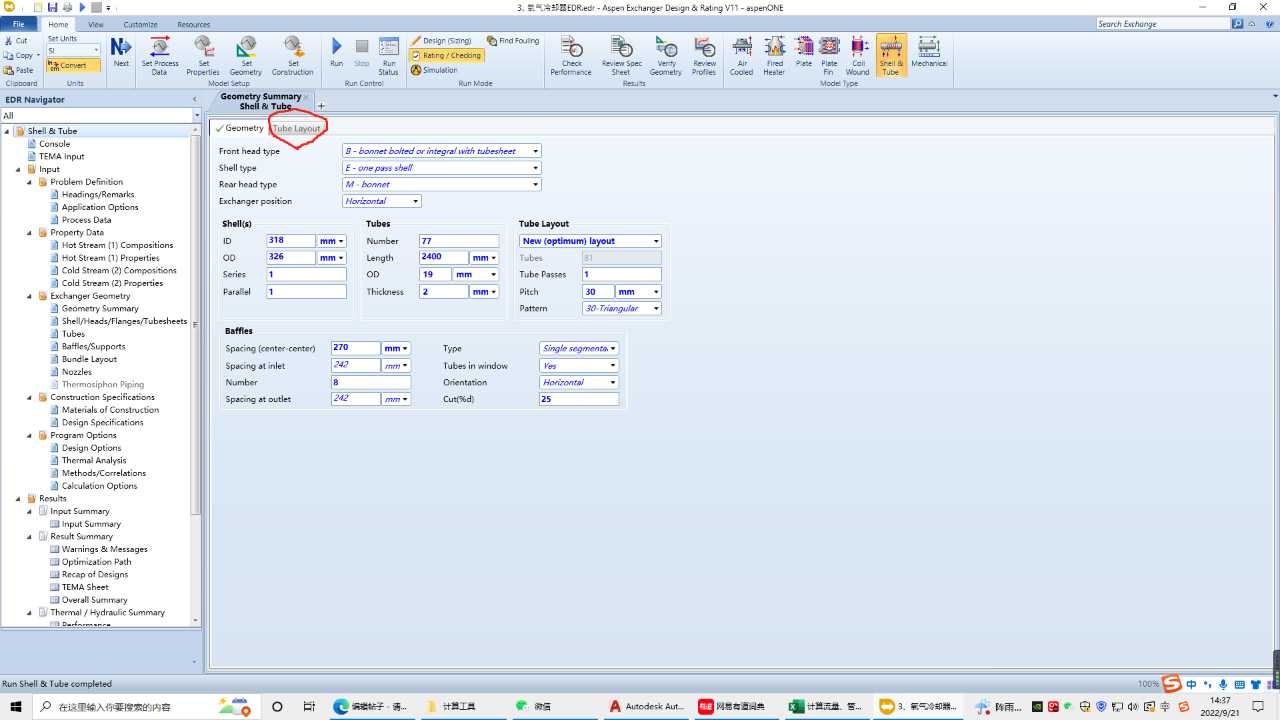Open the File menu
1280x720 pixels.
click(x=18, y=24)
